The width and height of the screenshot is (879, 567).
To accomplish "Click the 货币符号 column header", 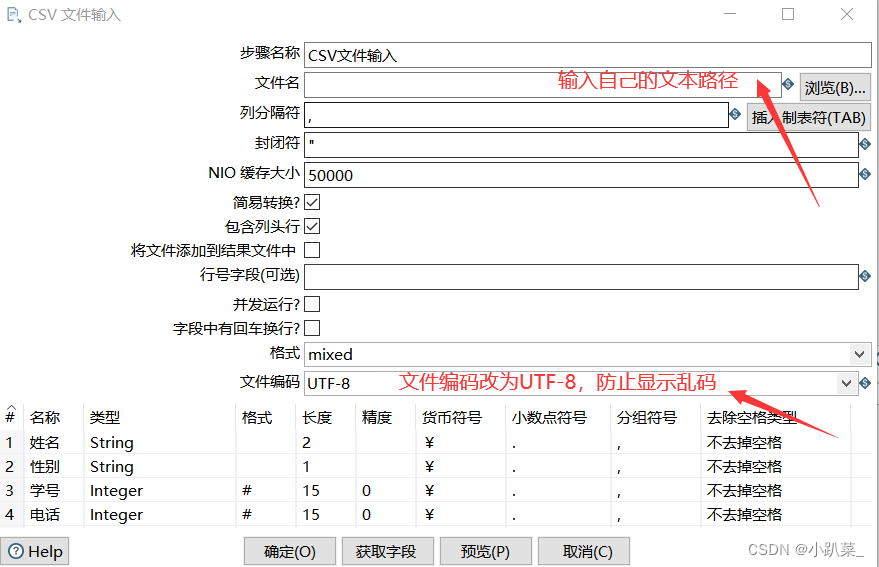I will 460,417.
